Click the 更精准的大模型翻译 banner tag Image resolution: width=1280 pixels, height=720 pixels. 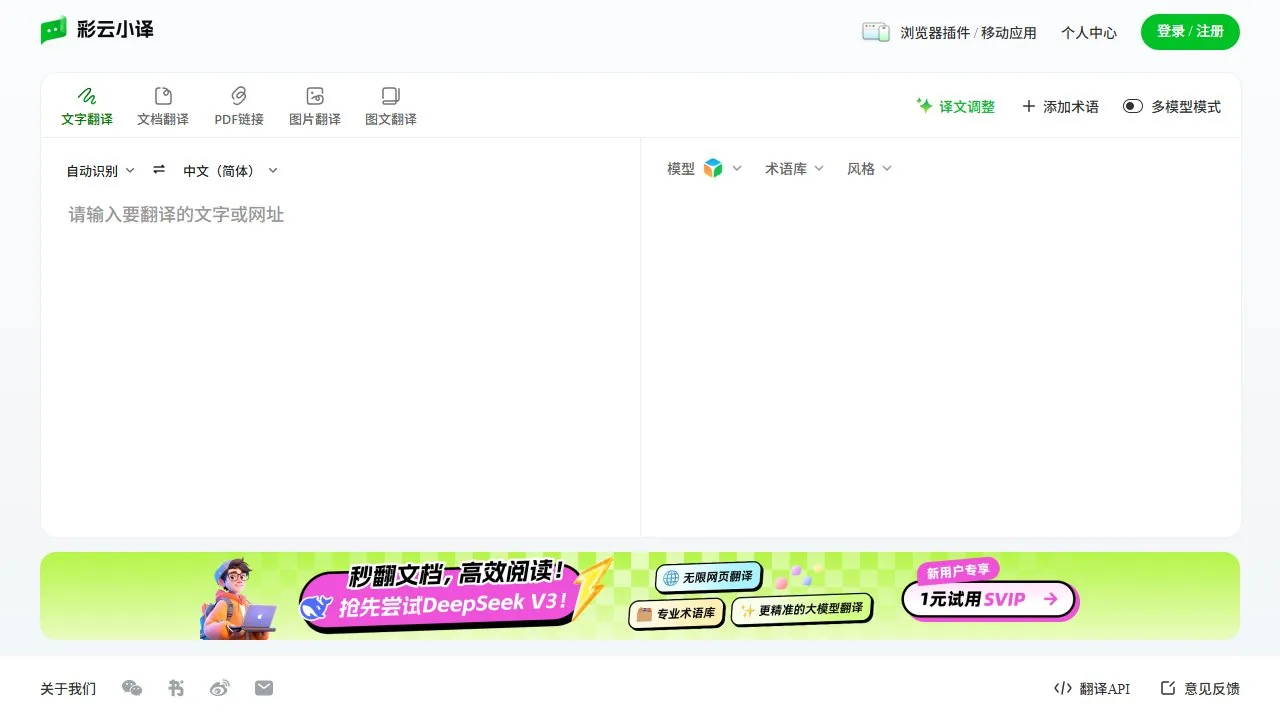pos(803,609)
